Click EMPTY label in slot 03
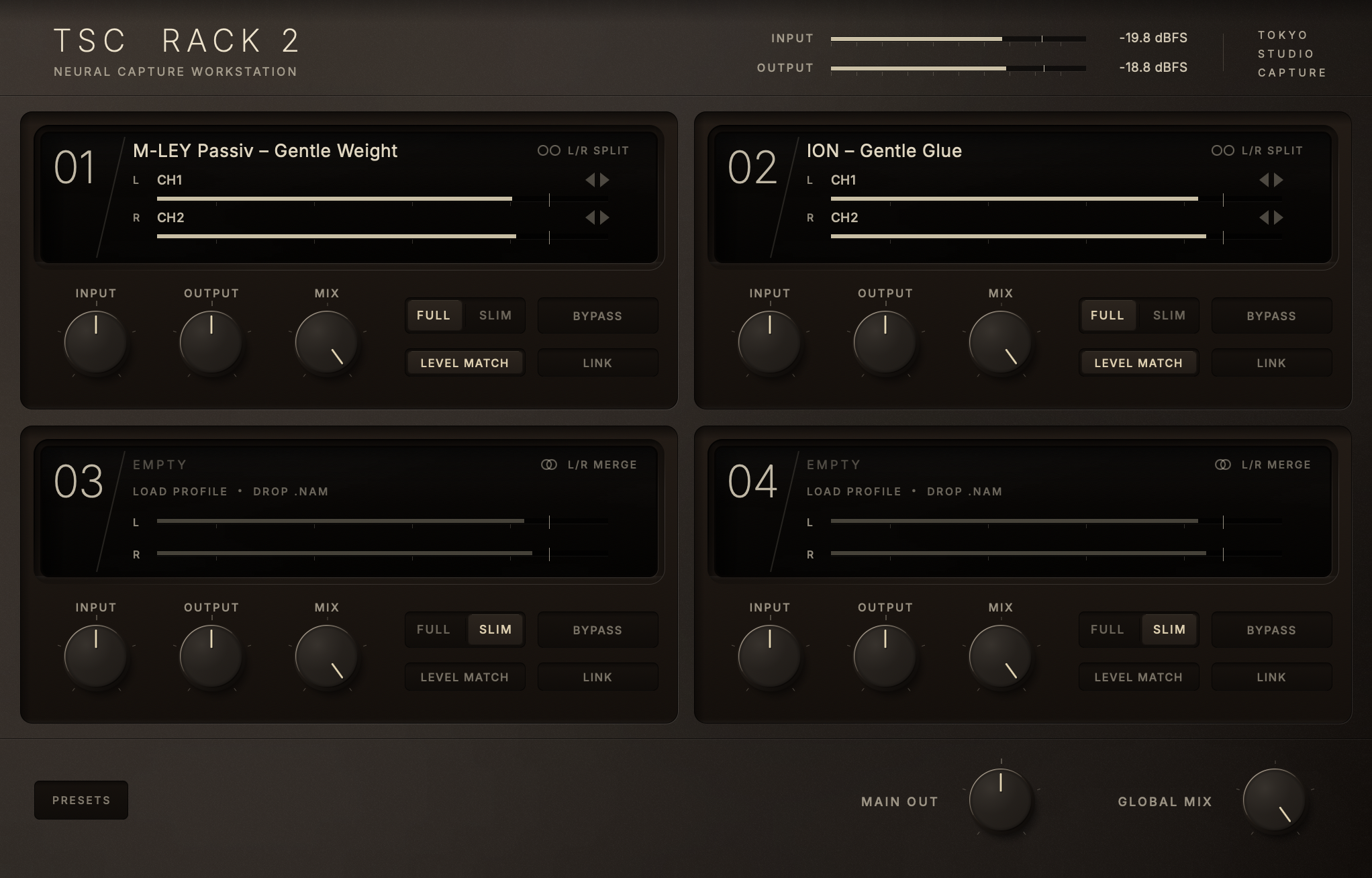The width and height of the screenshot is (1372, 878). [160, 465]
